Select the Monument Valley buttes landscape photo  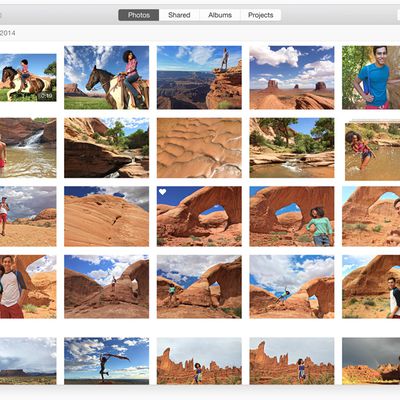pyautogui.click(x=292, y=77)
